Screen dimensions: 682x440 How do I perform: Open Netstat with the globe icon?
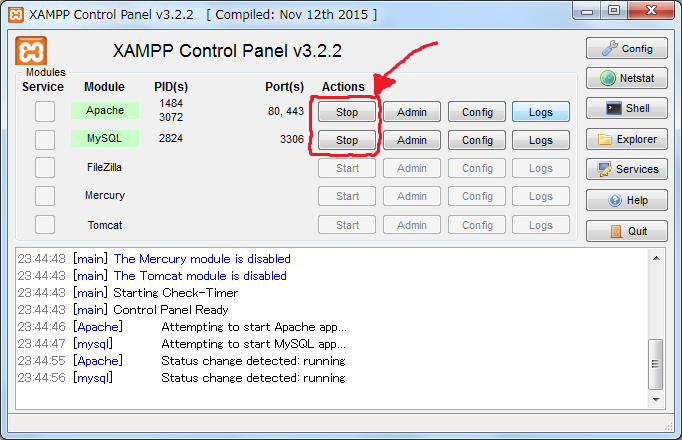pyautogui.click(x=626, y=78)
